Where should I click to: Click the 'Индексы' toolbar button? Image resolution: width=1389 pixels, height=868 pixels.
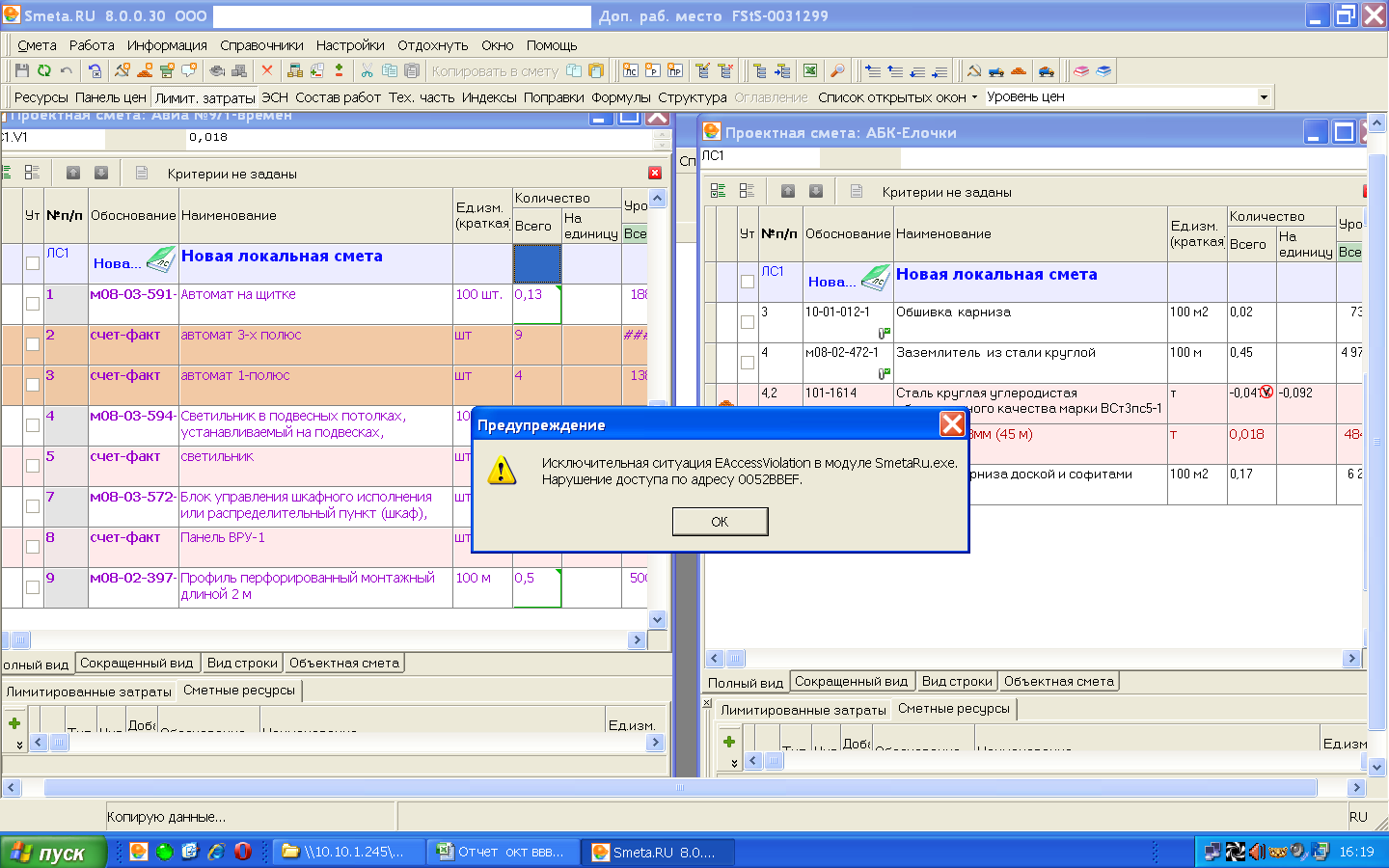click(x=489, y=97)
